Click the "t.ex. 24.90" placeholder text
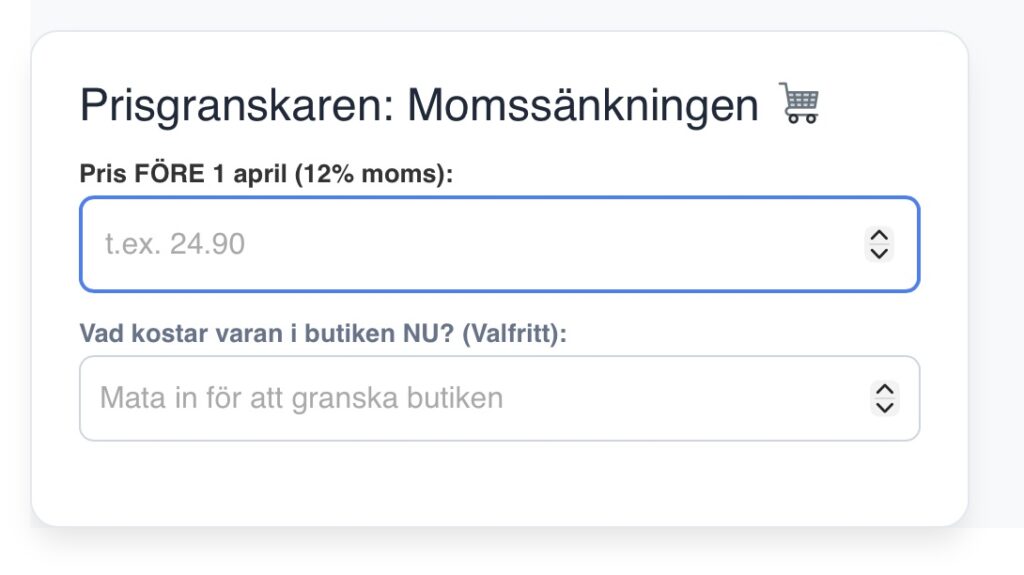This screenshot has height=575, width=1024. pyautogui.click(x=175, y=244)
